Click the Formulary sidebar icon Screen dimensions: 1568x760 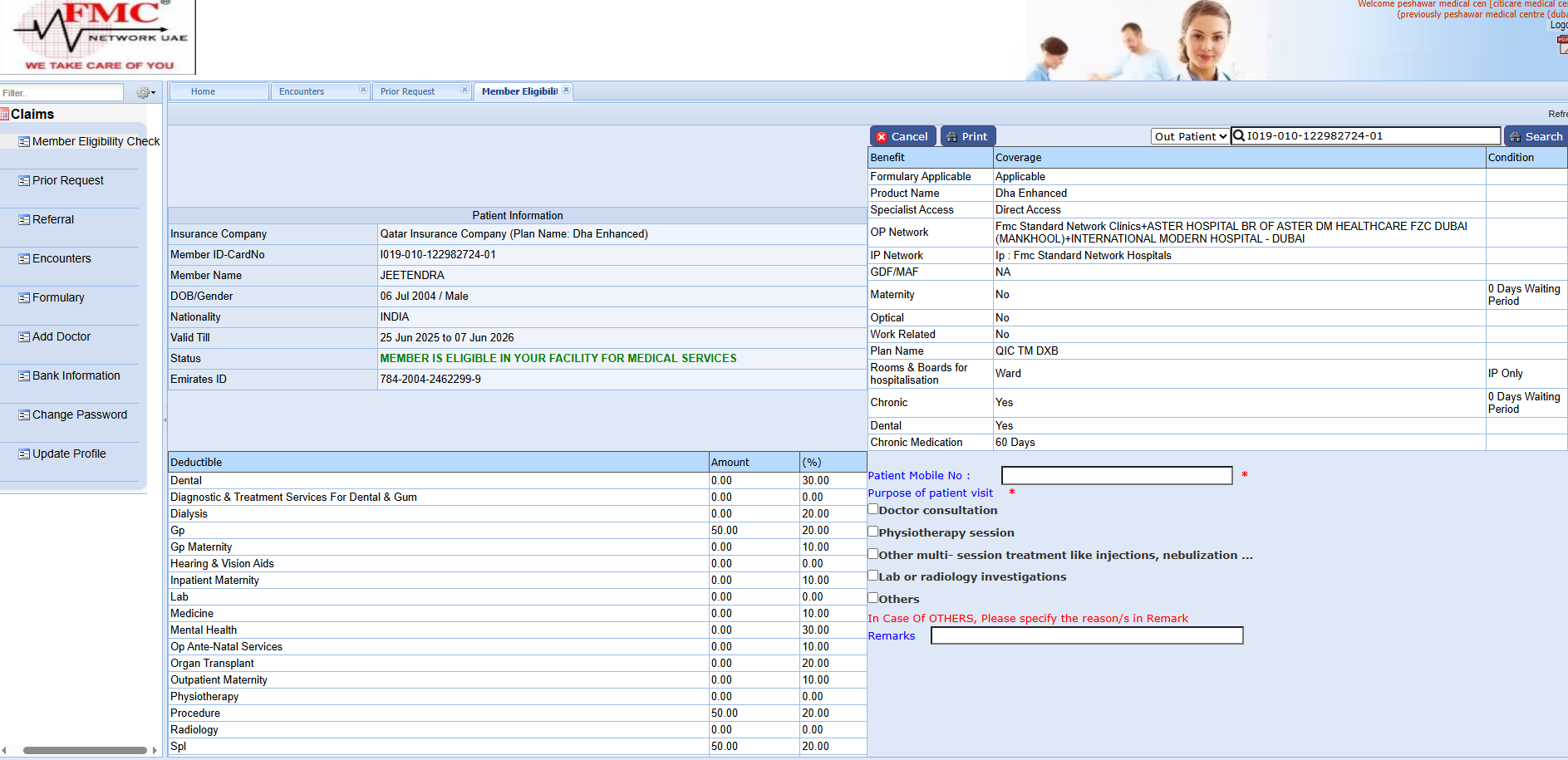pyautogui.click(x=24, y=298)
